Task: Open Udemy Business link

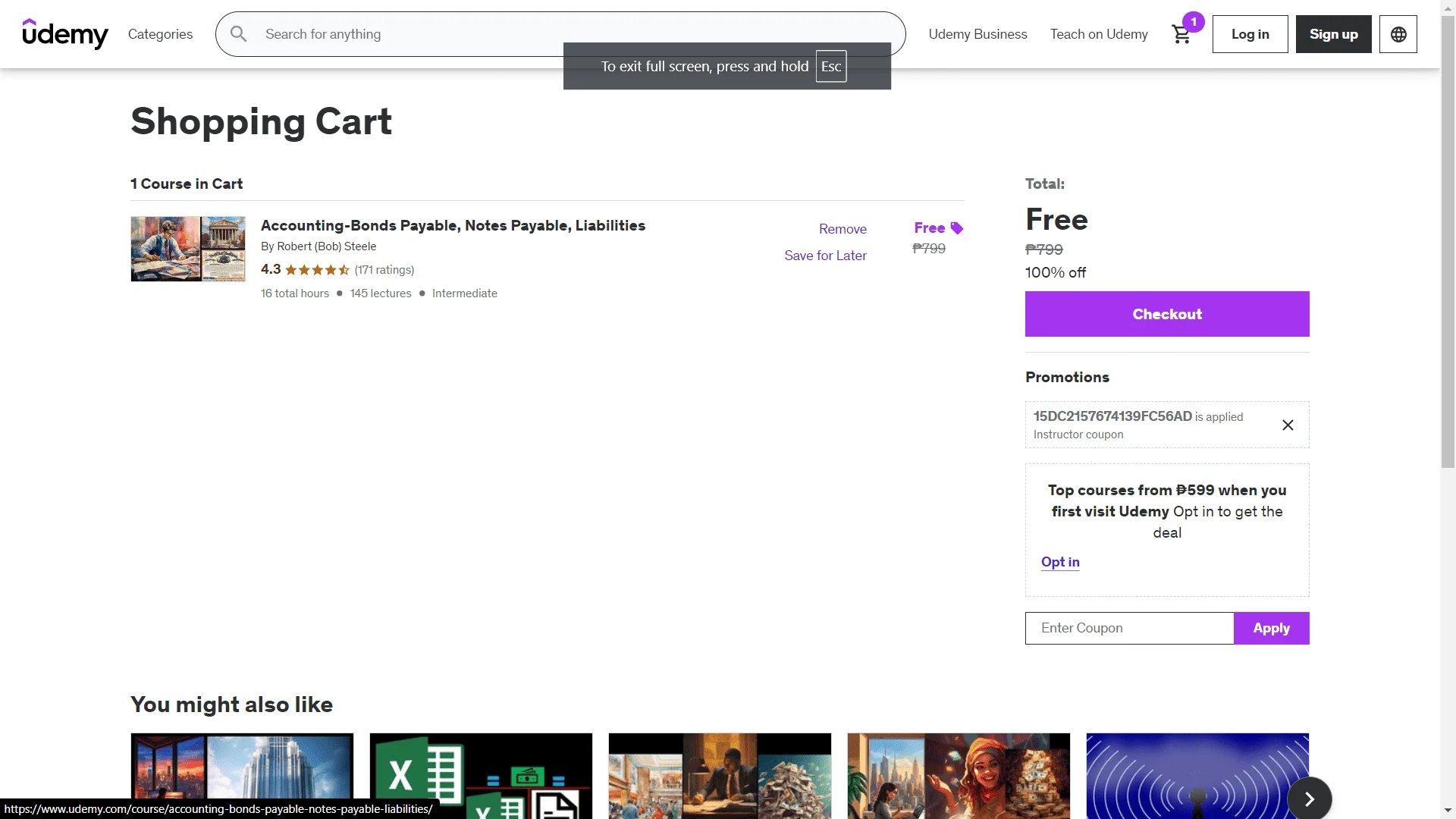Action: (977, 34)
